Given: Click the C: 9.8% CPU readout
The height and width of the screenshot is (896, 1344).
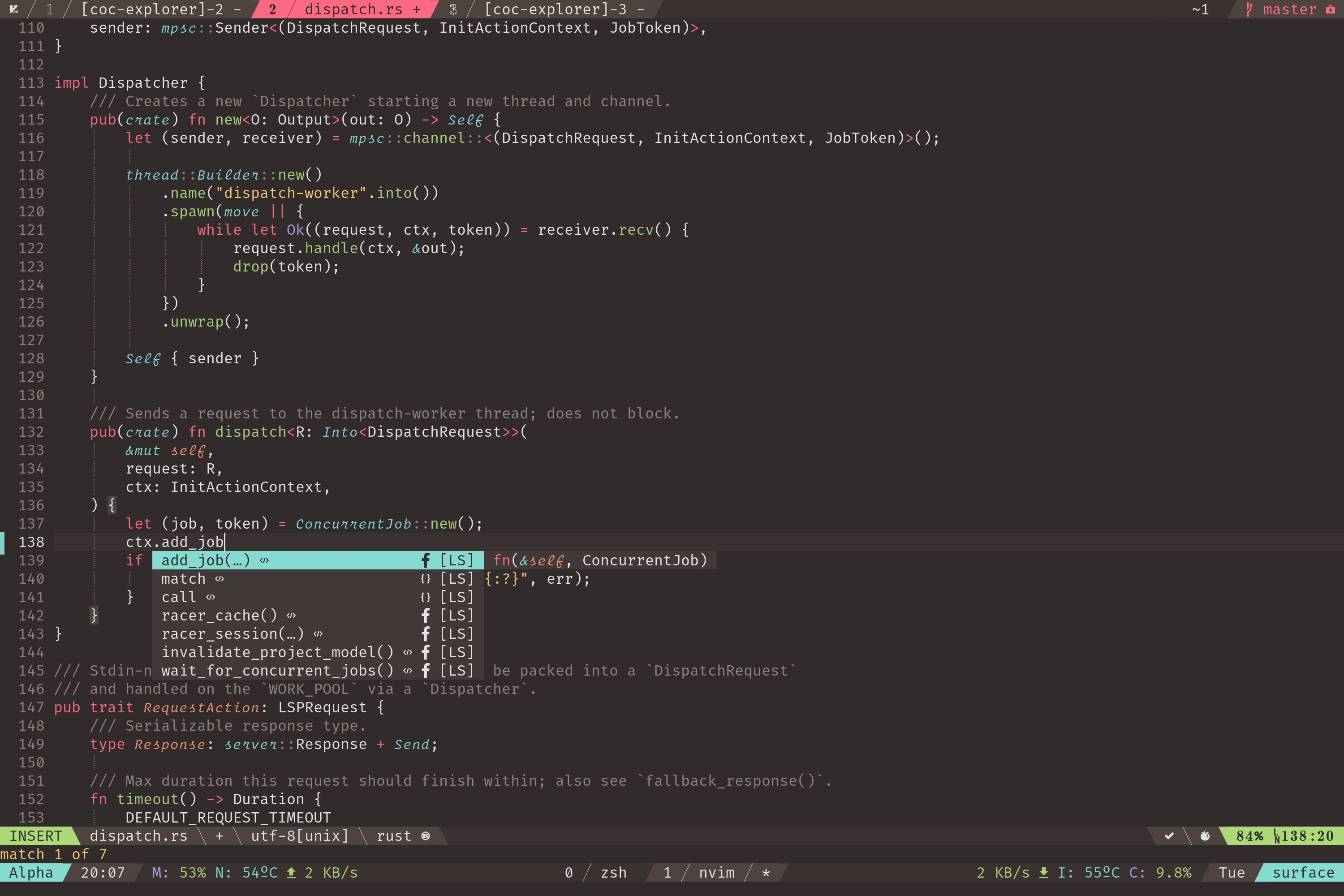Looking at the screenshot, I should [1161, 873].
